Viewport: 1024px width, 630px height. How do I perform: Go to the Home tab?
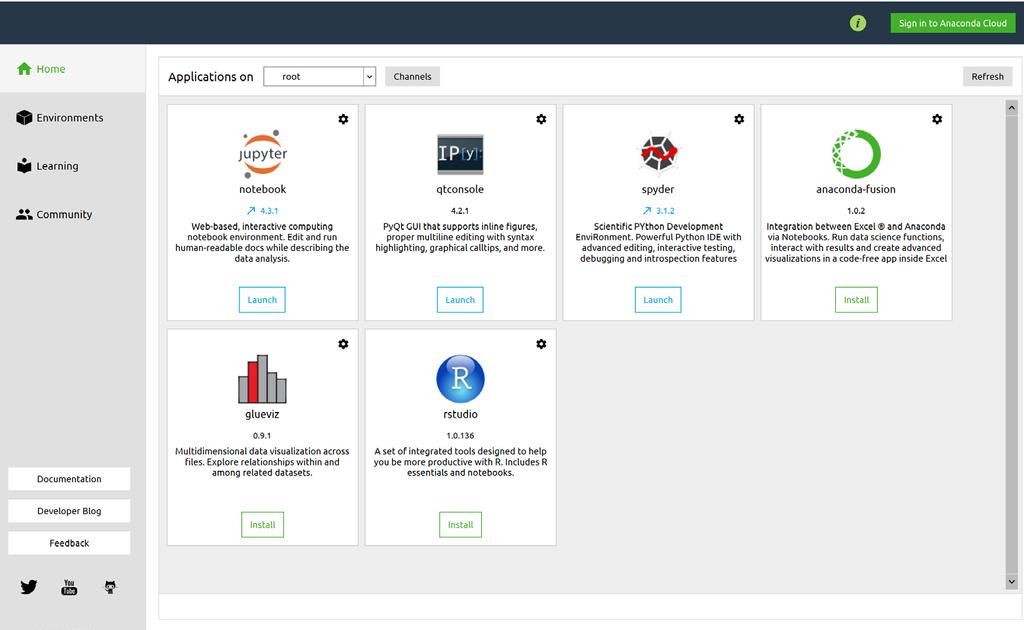coord(73,69)
